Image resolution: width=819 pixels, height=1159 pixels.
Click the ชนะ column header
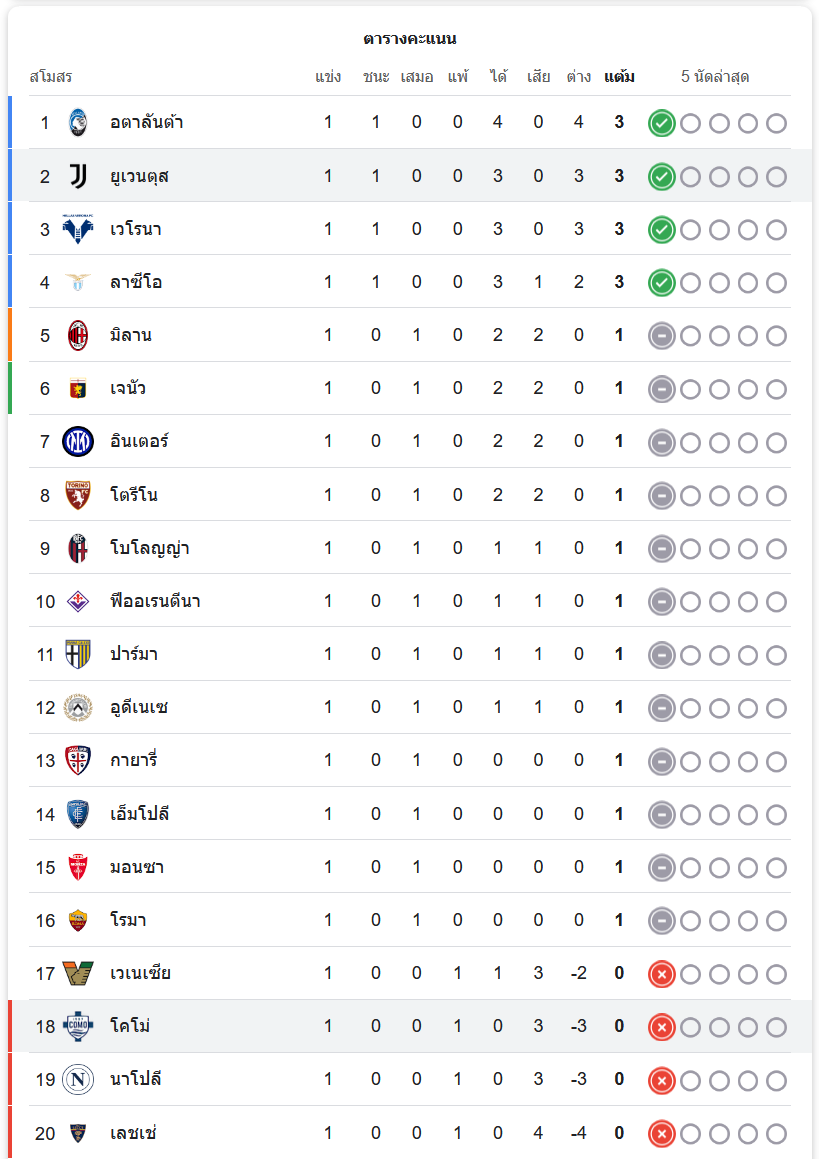pyautogui.click(x=376, y=77)
